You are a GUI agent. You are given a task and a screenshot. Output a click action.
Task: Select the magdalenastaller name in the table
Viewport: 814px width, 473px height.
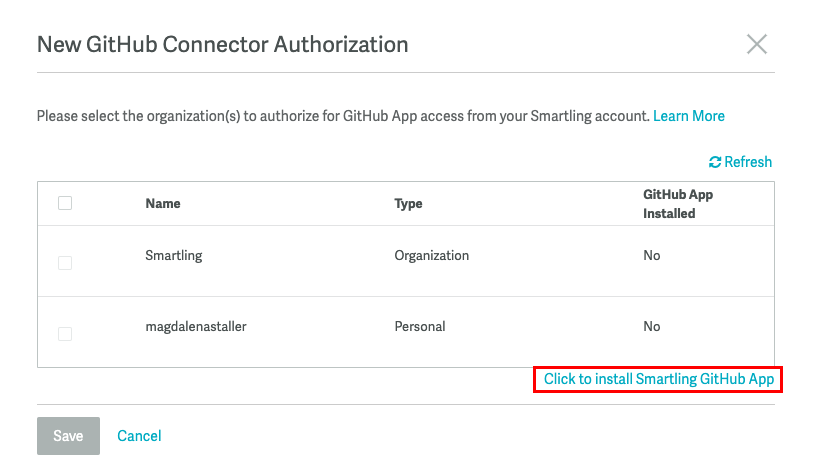(x=196, y=327)
